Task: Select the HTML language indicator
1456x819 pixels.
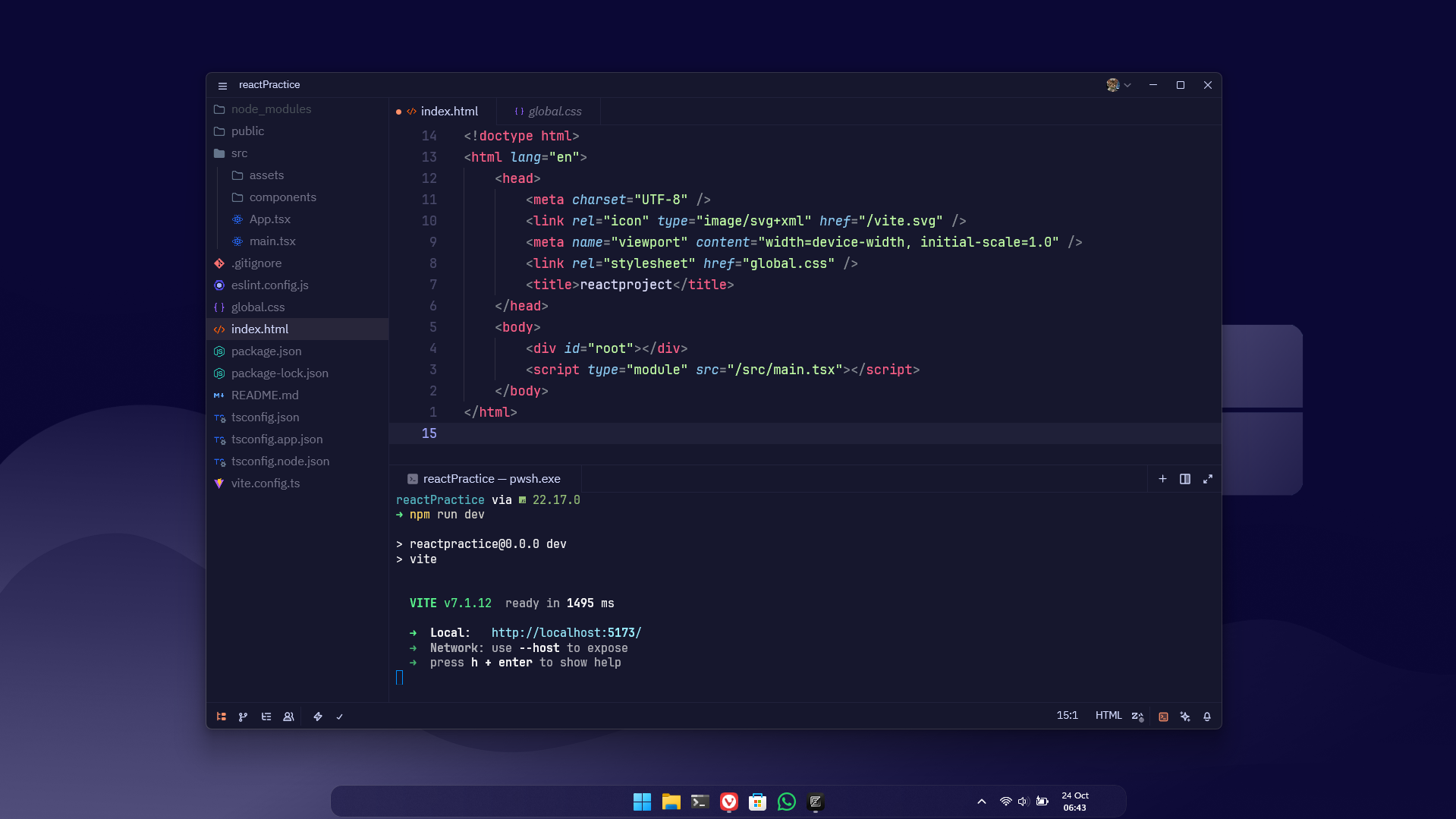Action: (x=1109, y=716)
